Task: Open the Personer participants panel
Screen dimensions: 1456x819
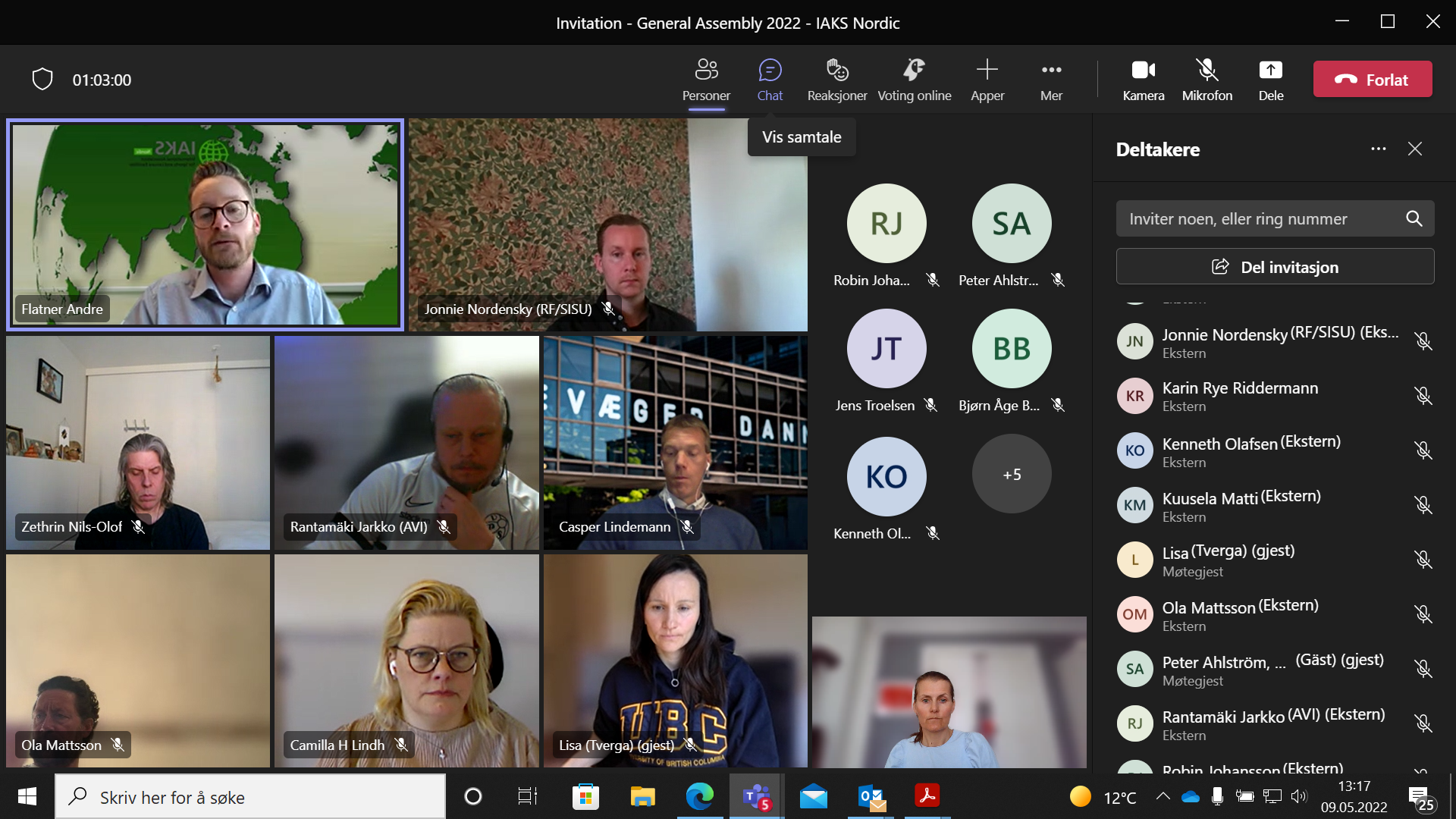Action: click(706, 80)
